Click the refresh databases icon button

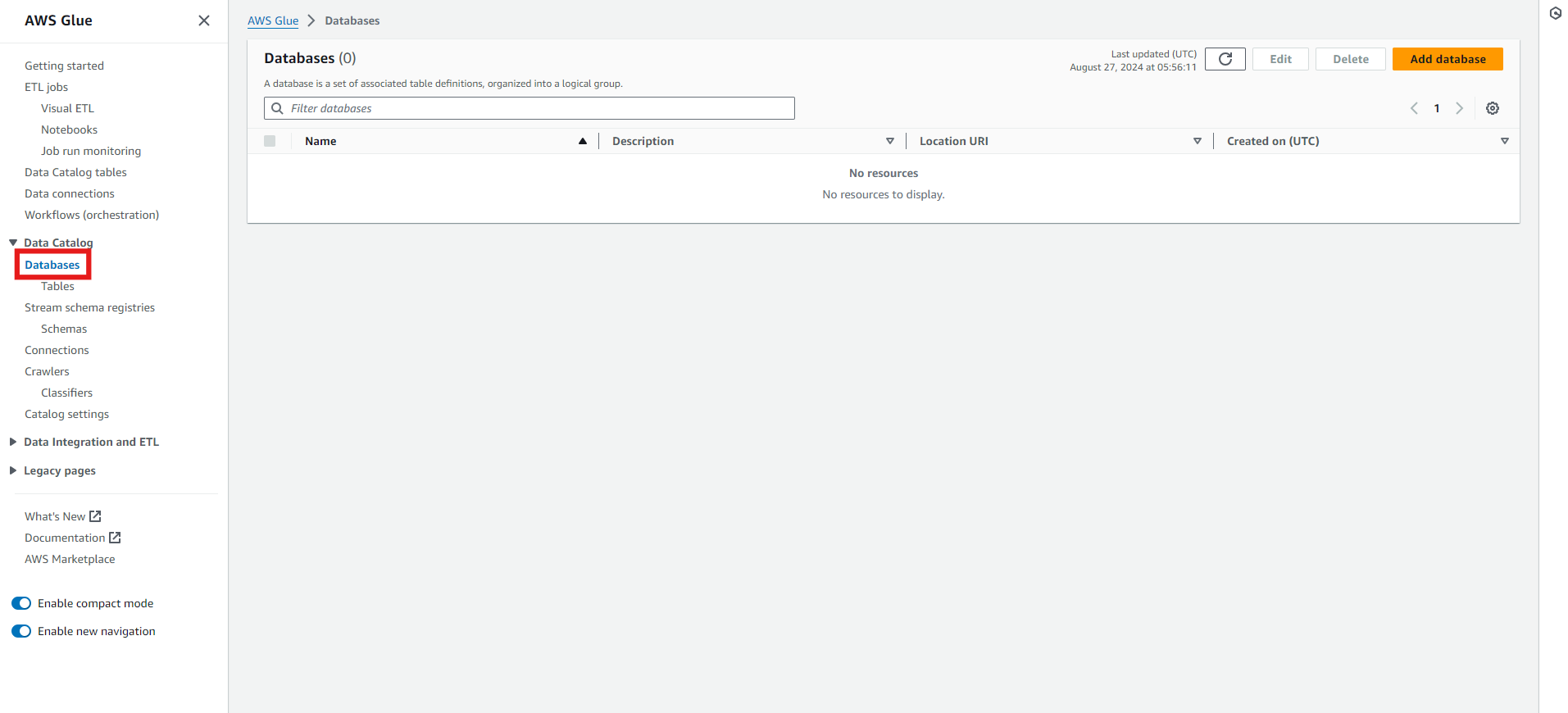pos(1225,59)
